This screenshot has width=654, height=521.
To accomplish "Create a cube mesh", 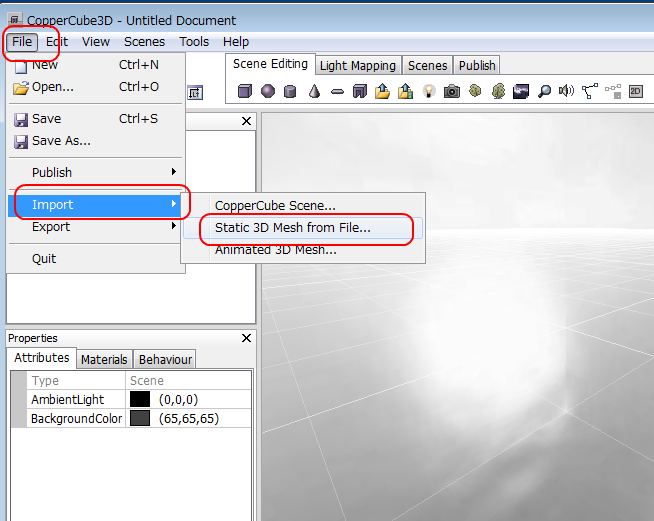I will coord(245,91).
